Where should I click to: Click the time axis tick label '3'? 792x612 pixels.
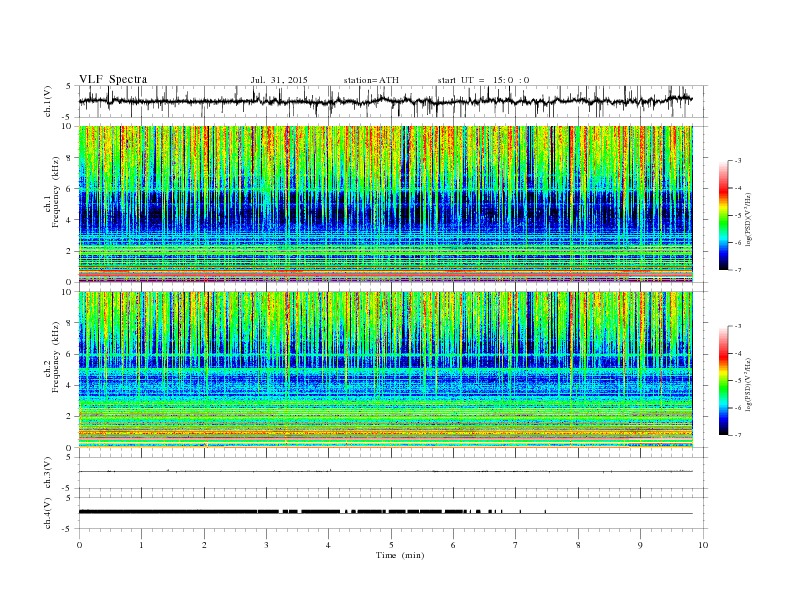[x=266, y=545]
